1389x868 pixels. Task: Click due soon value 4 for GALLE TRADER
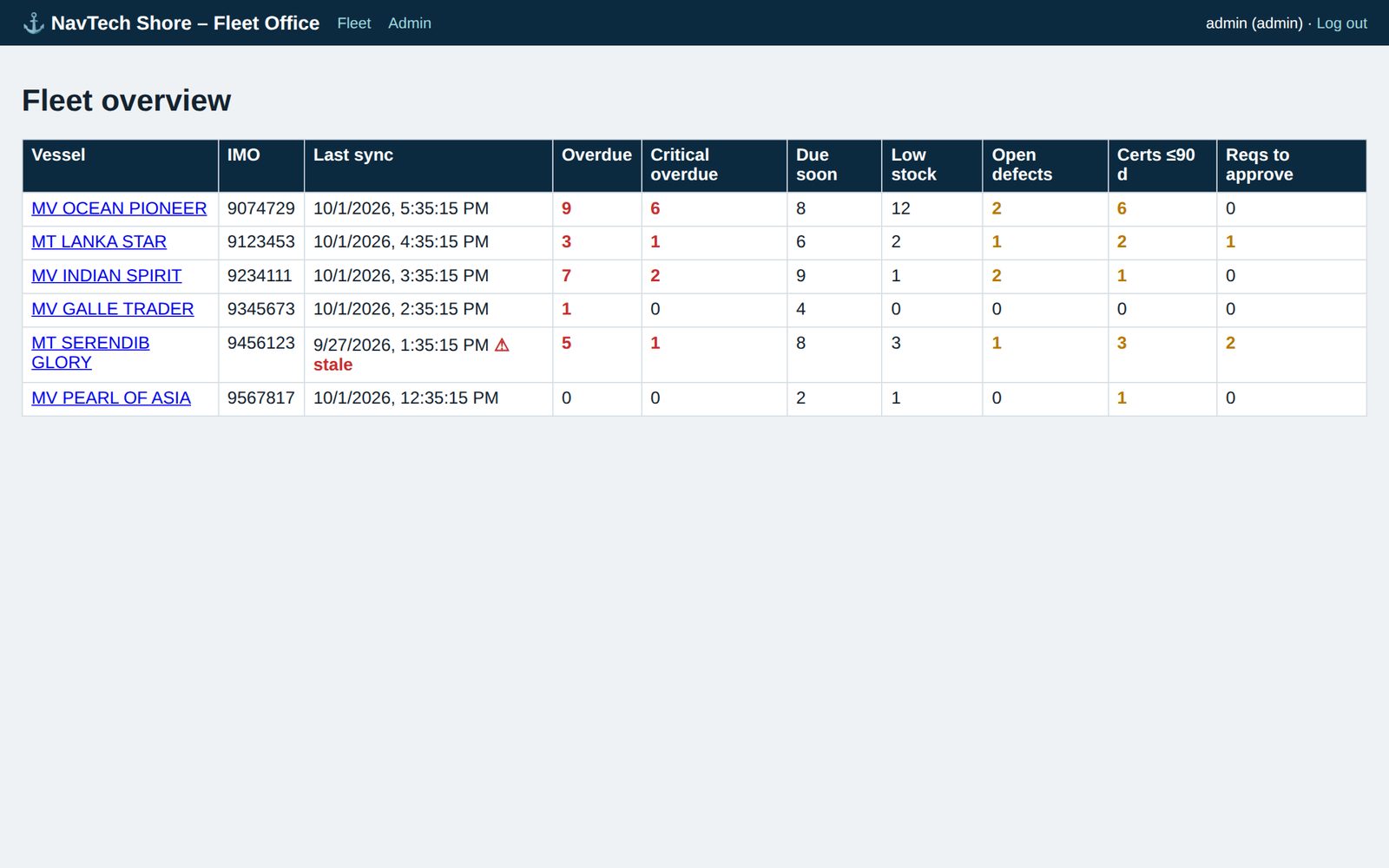(800, 309)
